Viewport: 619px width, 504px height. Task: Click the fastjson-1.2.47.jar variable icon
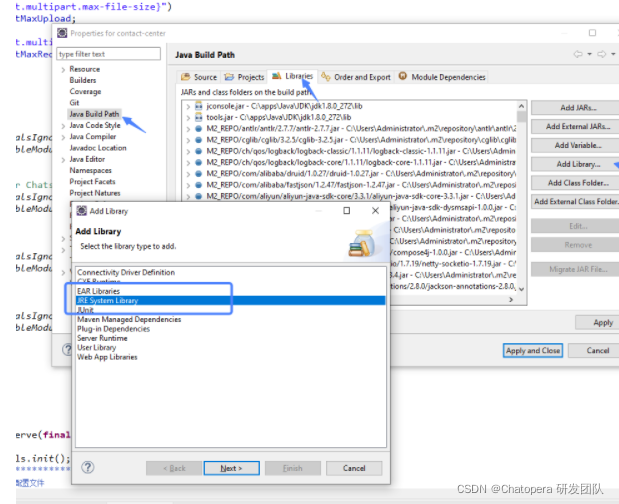pyautogui.click(x=199, y=185)
